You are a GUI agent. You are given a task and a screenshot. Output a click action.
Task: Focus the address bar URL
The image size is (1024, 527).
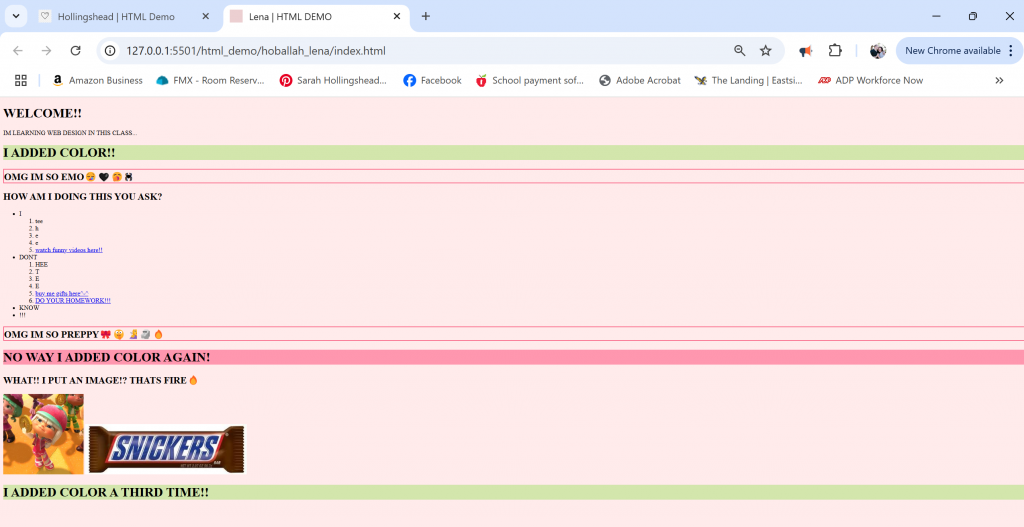coord(255,51)
